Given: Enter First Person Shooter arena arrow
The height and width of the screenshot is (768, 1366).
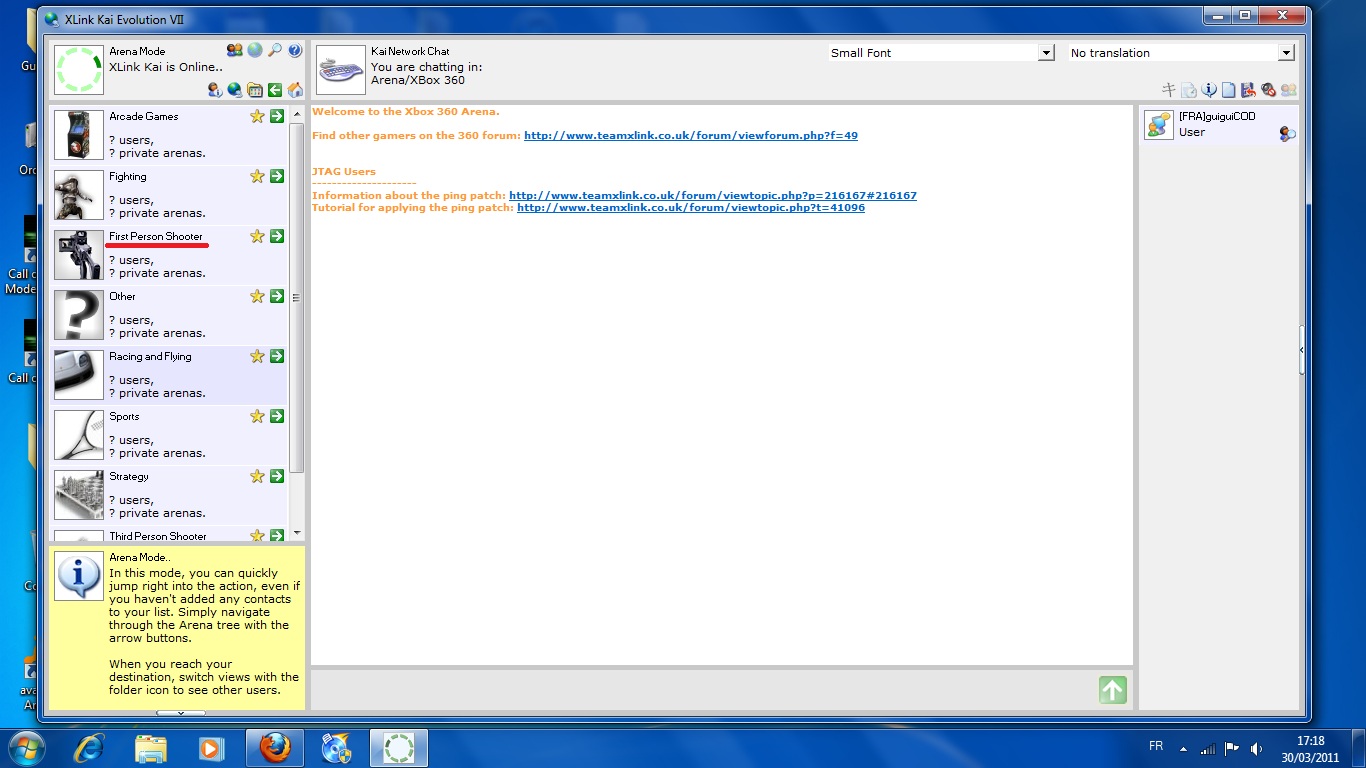Looking at the screenshot, I should (x=277, y=236).
